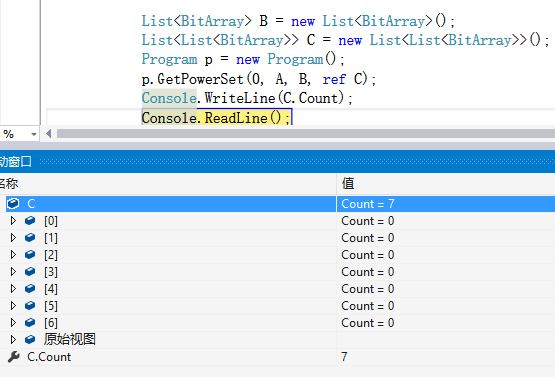Click the cube icon beside [3]

point(30,272)
